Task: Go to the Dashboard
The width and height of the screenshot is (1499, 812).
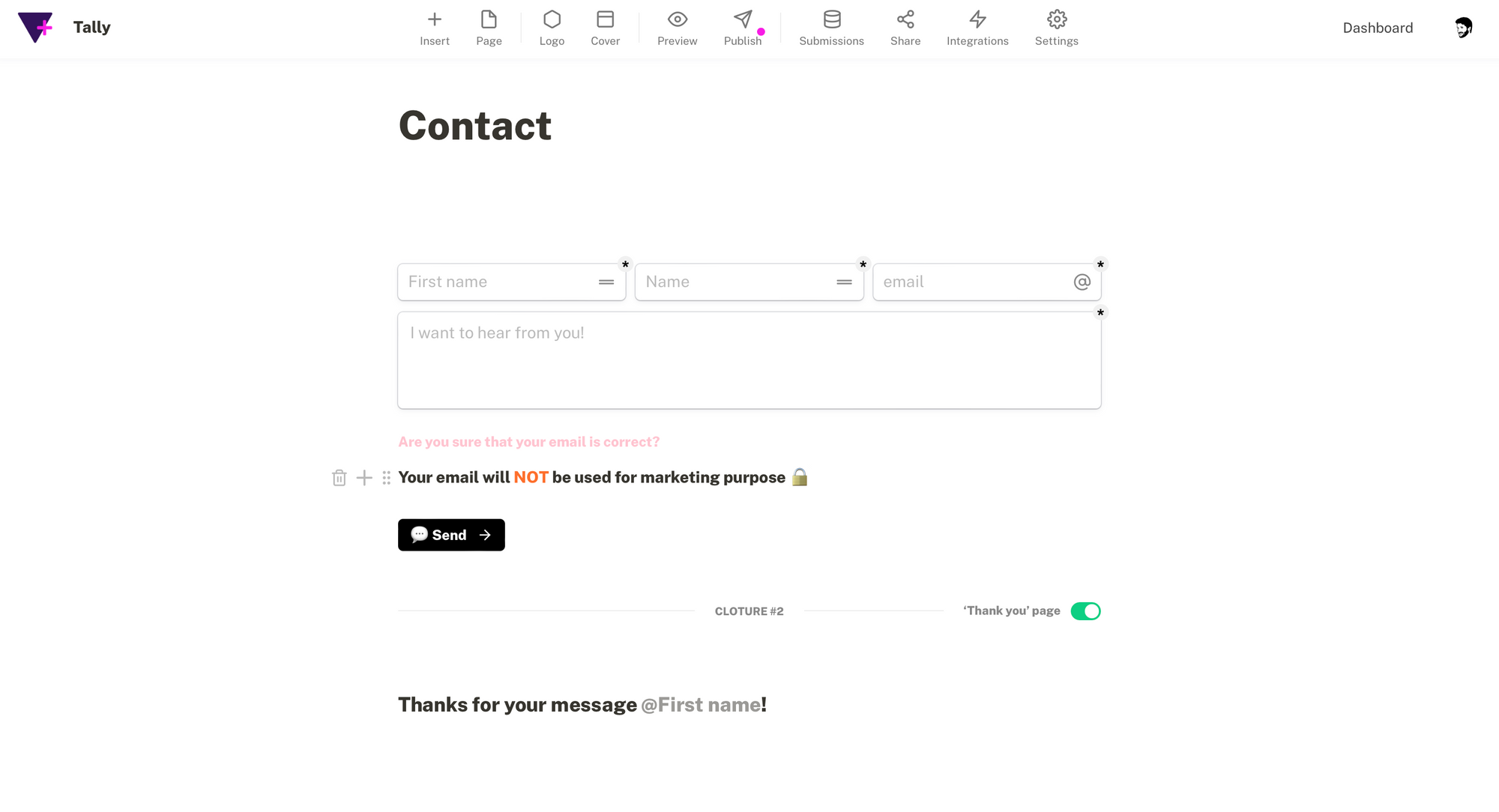Action: (1378, 28)
